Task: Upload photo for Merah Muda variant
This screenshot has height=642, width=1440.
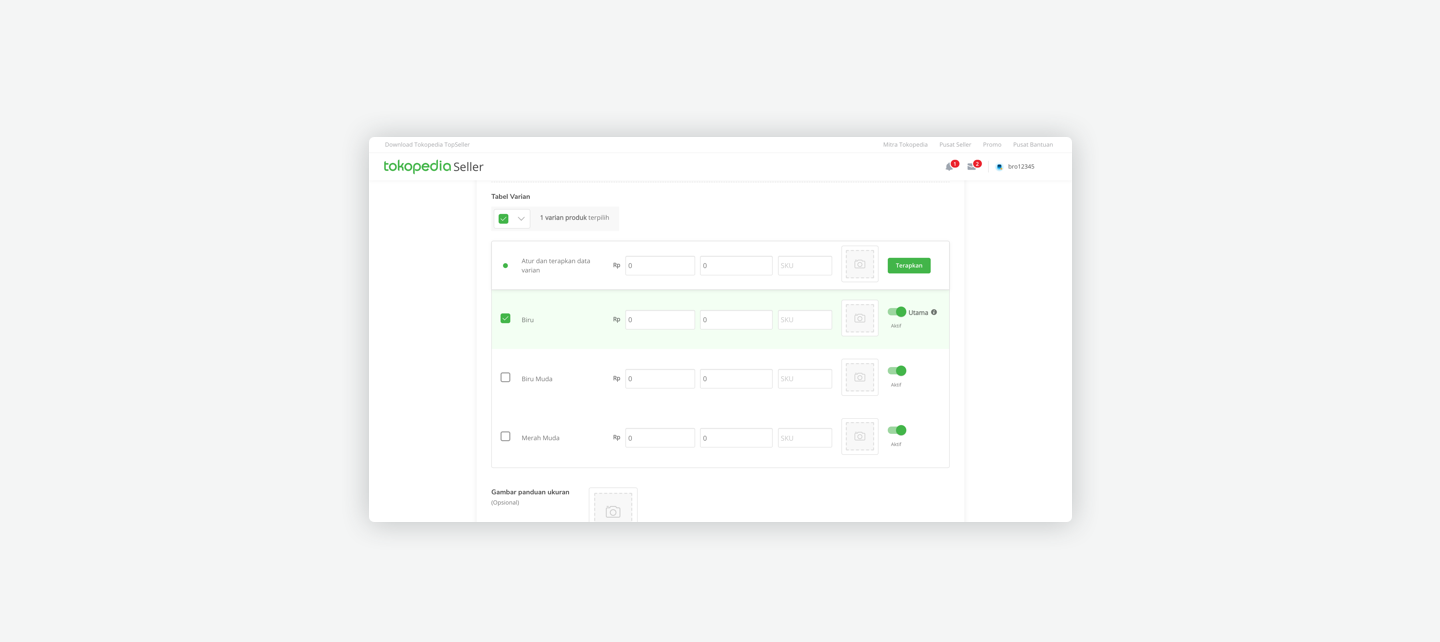Action: click(859, 437)
